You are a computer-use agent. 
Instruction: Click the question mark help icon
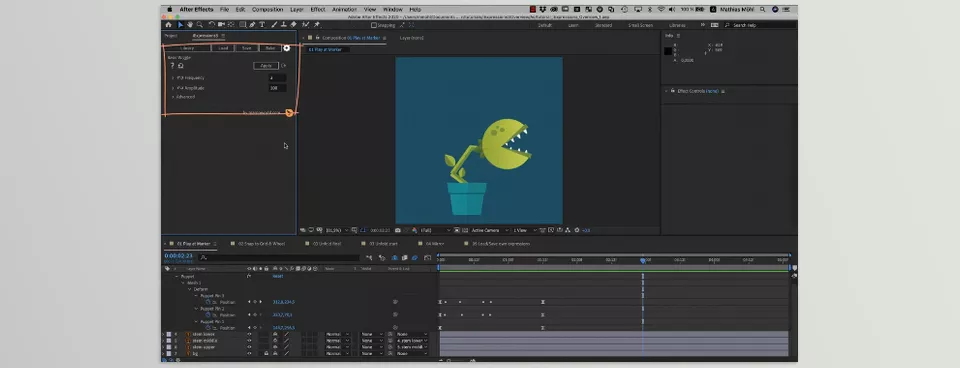172,66
